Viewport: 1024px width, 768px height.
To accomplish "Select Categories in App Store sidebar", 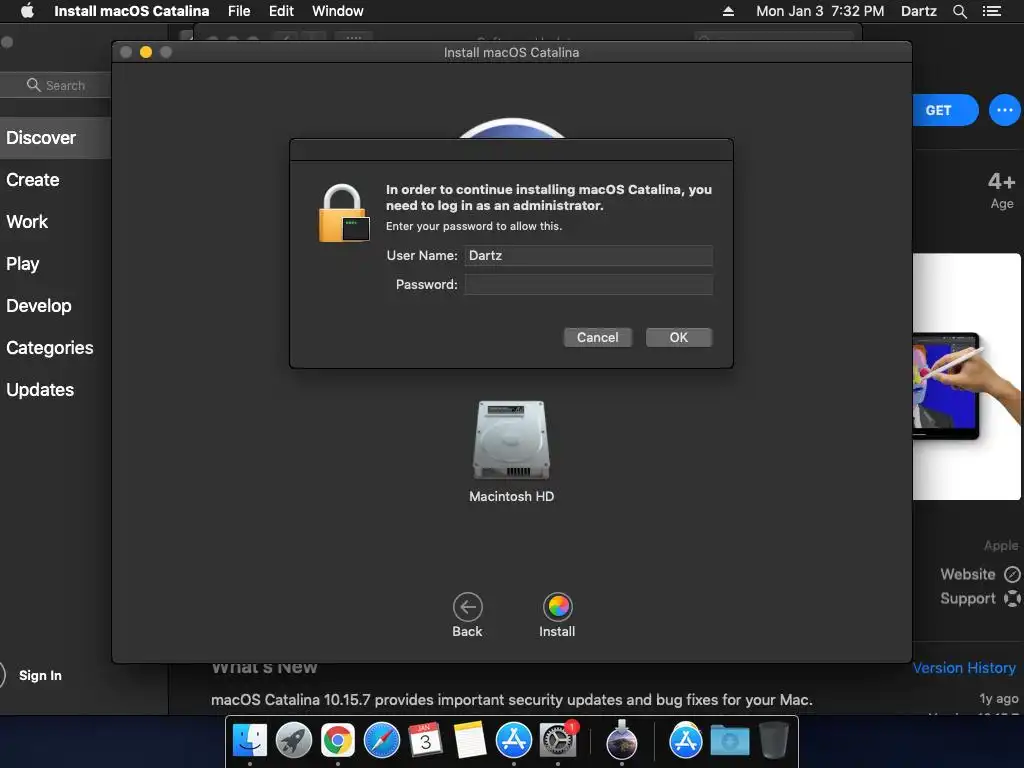I will pyautogui.click(x=50, y=347).
